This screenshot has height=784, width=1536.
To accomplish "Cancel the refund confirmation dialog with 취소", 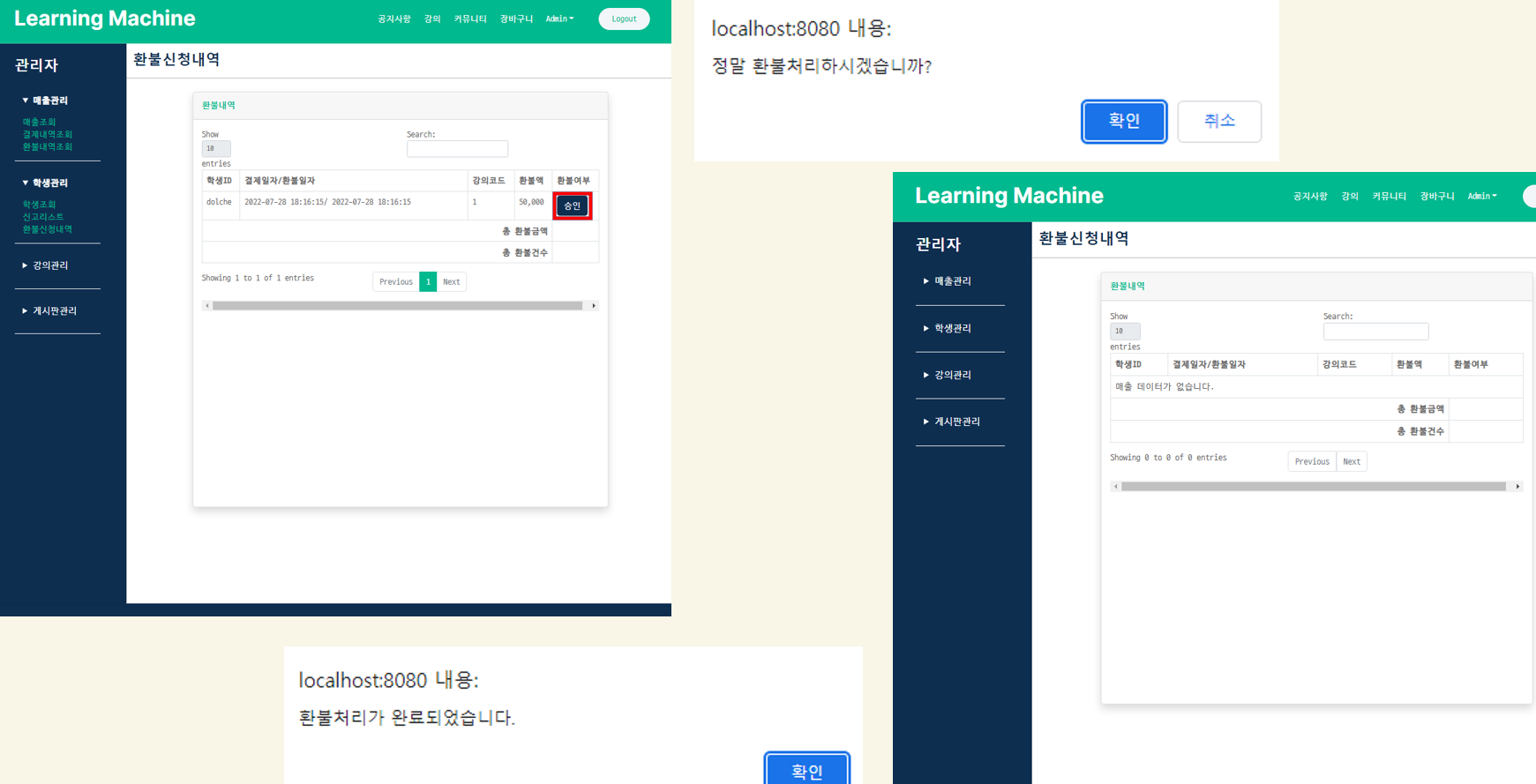I will (x=1219, y=121).
